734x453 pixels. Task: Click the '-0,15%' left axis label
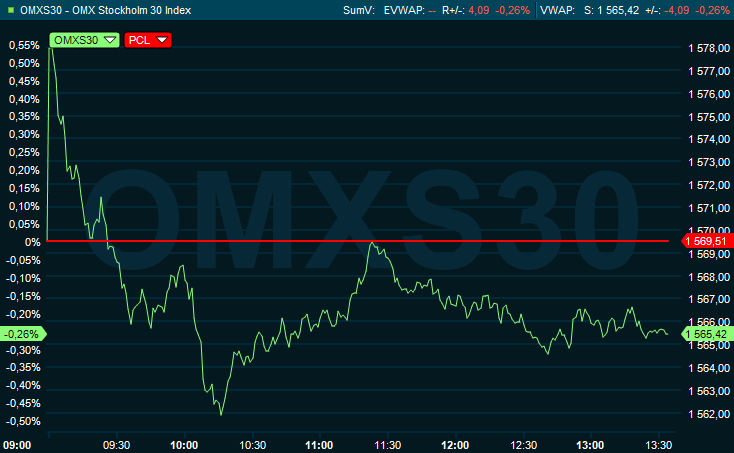tap(23, 297)
